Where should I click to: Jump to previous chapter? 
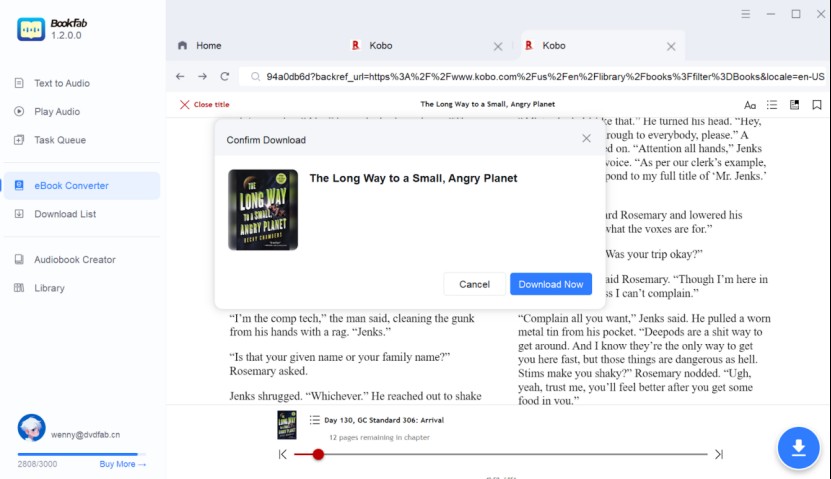(x=282, y=454)
